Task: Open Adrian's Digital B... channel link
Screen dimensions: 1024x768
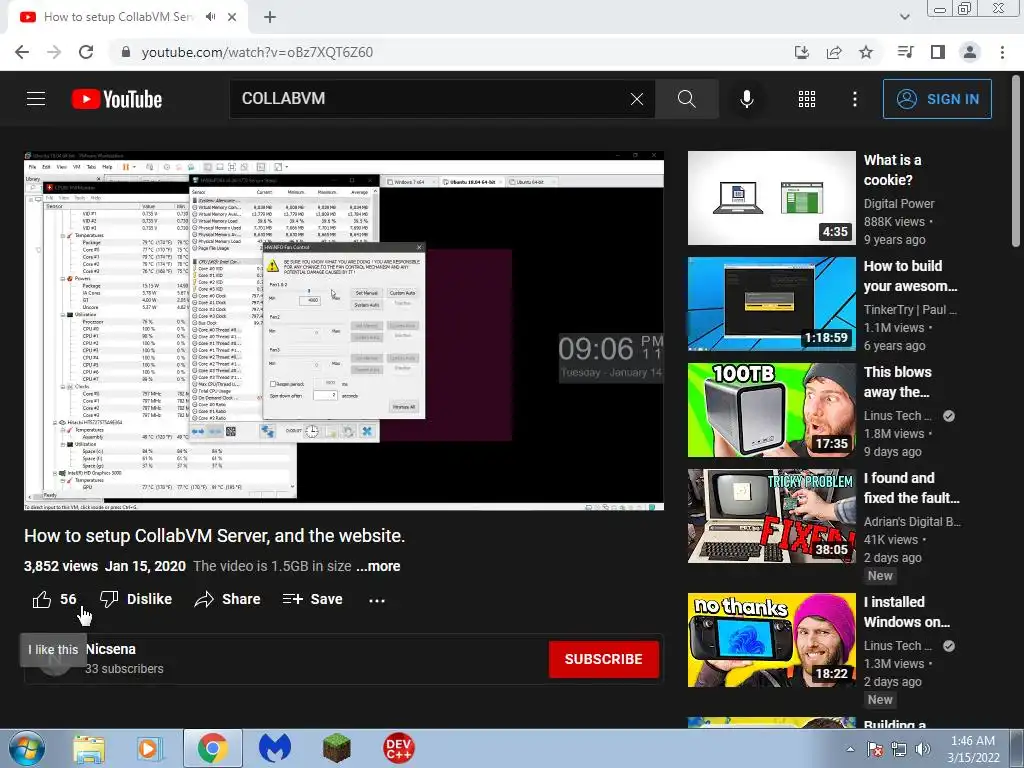Action: pos(912,522)
